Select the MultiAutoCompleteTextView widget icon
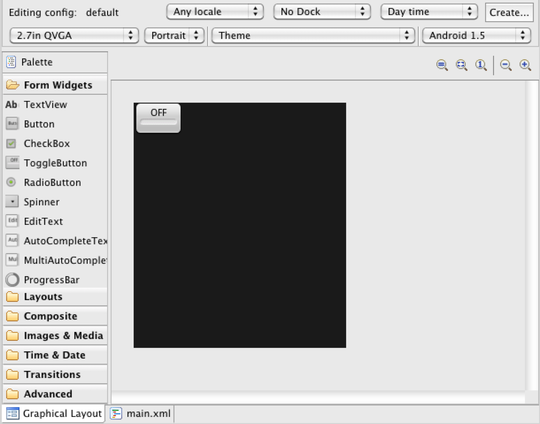Image resolution: width=540 pixels, height=424 pixels. [12, 260]
